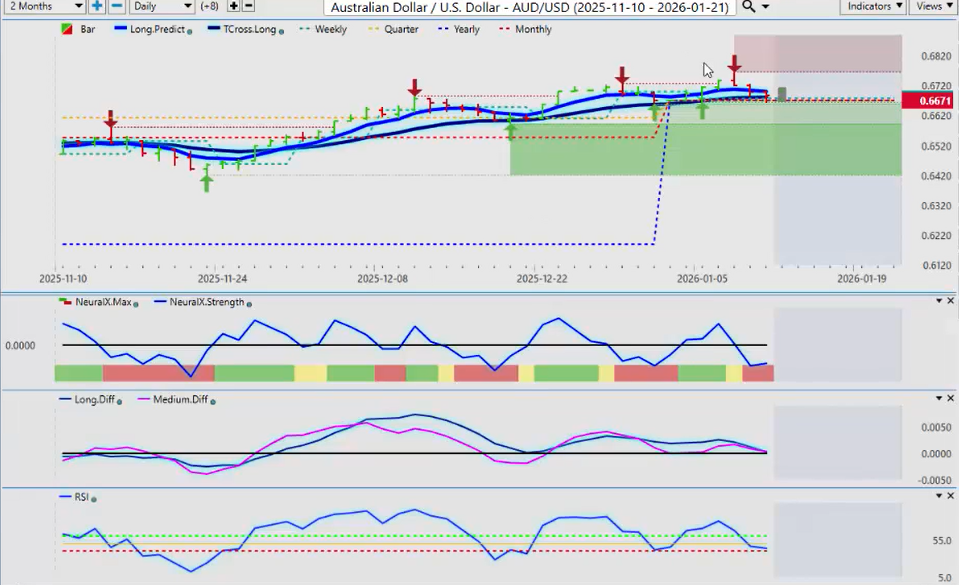Collapse the Long.Diff panel with arrow

tap(938, 399)
